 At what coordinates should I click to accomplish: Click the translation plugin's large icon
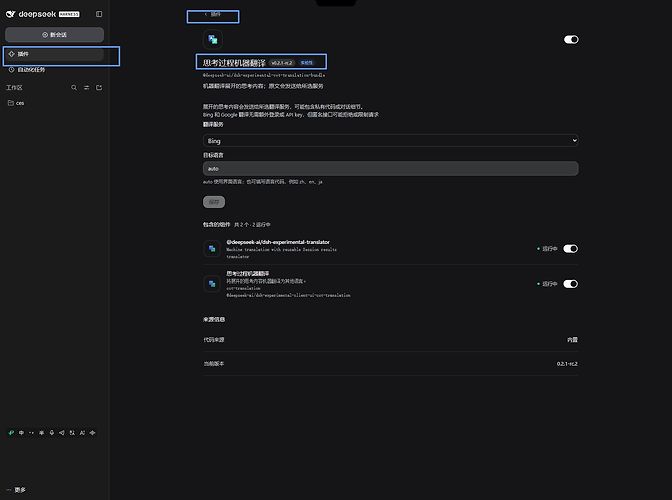[213, 39]
